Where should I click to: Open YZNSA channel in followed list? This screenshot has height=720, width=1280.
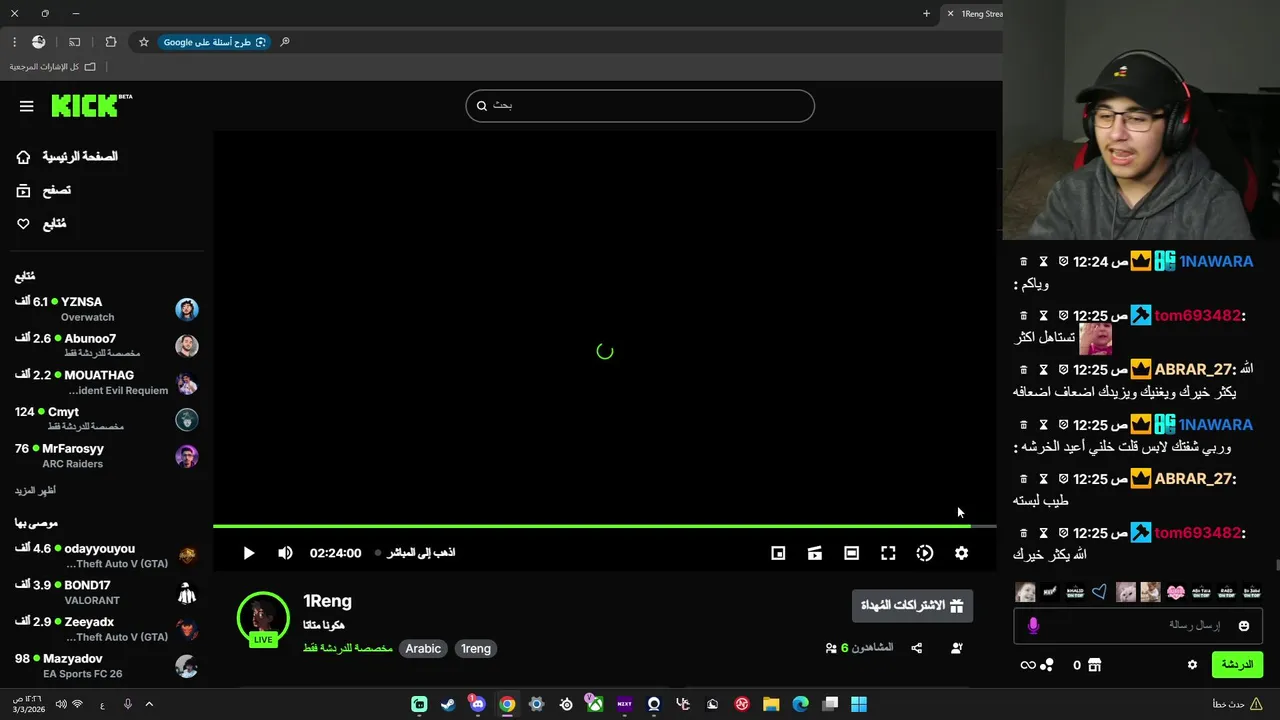click(106, 309)
